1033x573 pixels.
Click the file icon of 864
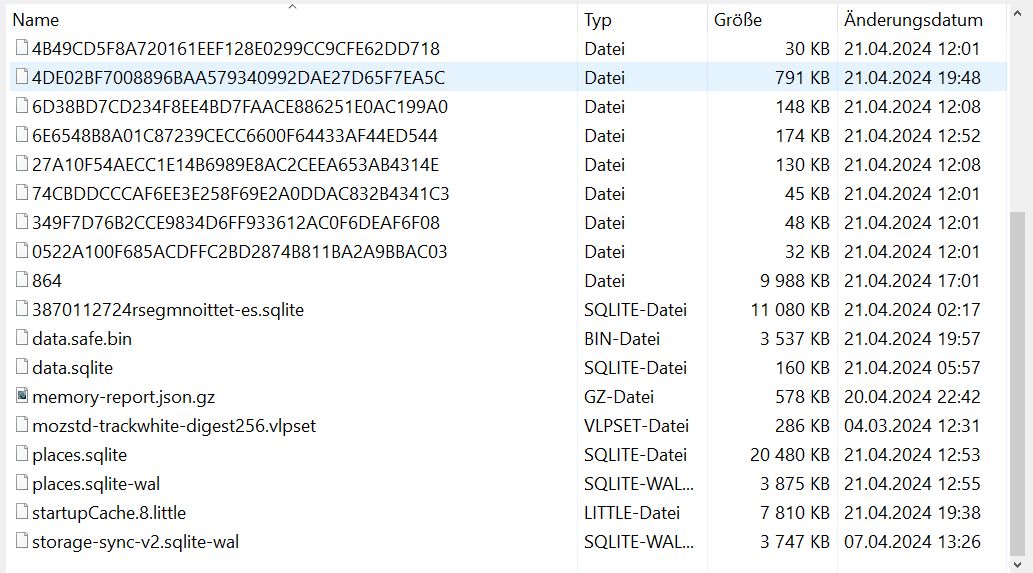tap(22, 280)
